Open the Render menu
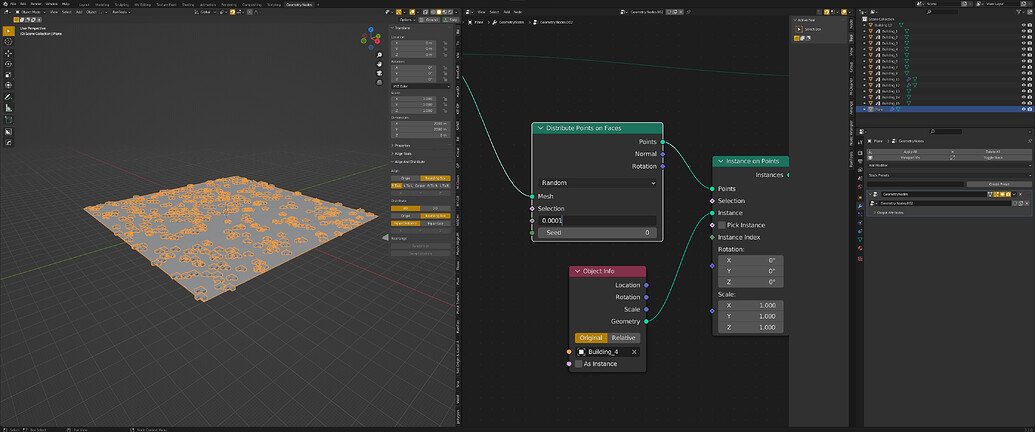 [x=36, y=4]
